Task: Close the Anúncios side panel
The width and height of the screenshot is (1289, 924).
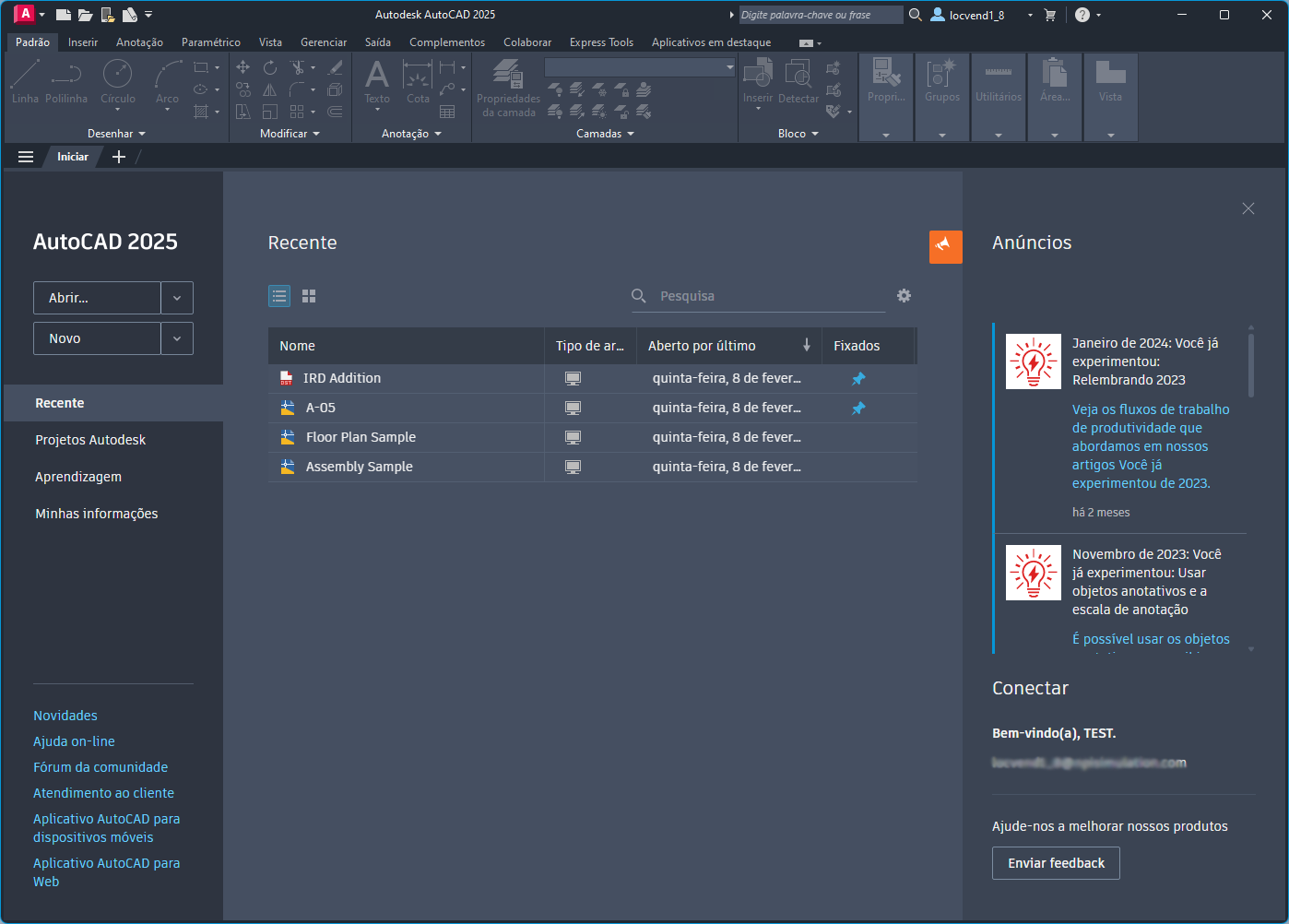Action: click(1248, 208)
